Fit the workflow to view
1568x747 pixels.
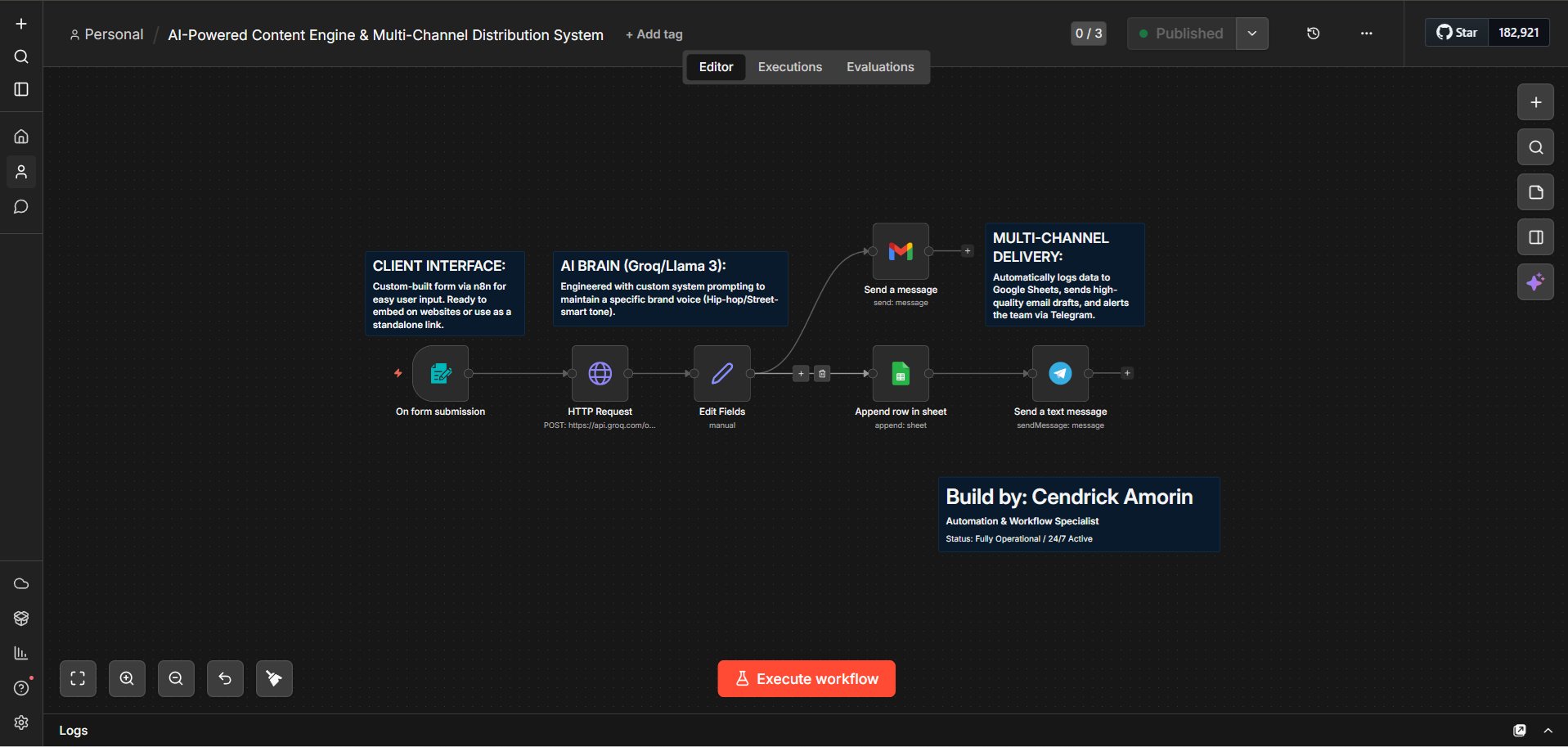tap(78, 678)
